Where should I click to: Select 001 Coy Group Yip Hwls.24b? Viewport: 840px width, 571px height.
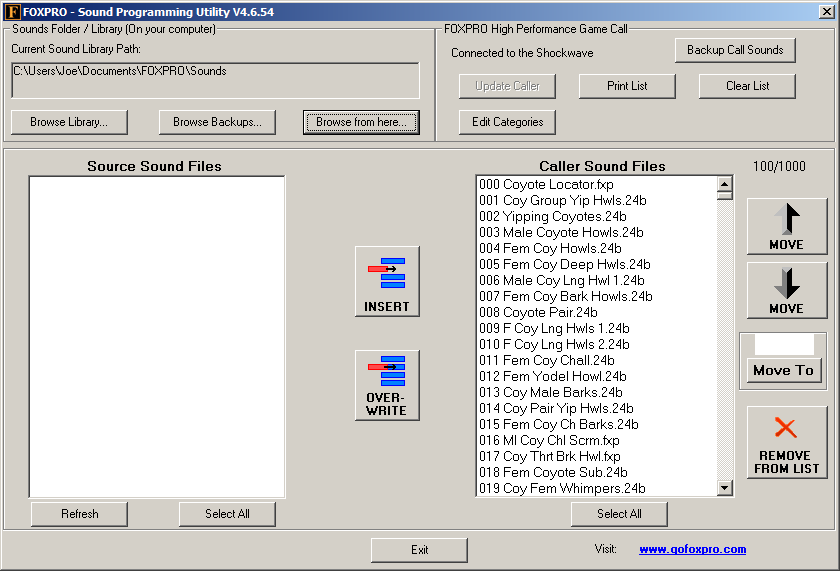597,200
